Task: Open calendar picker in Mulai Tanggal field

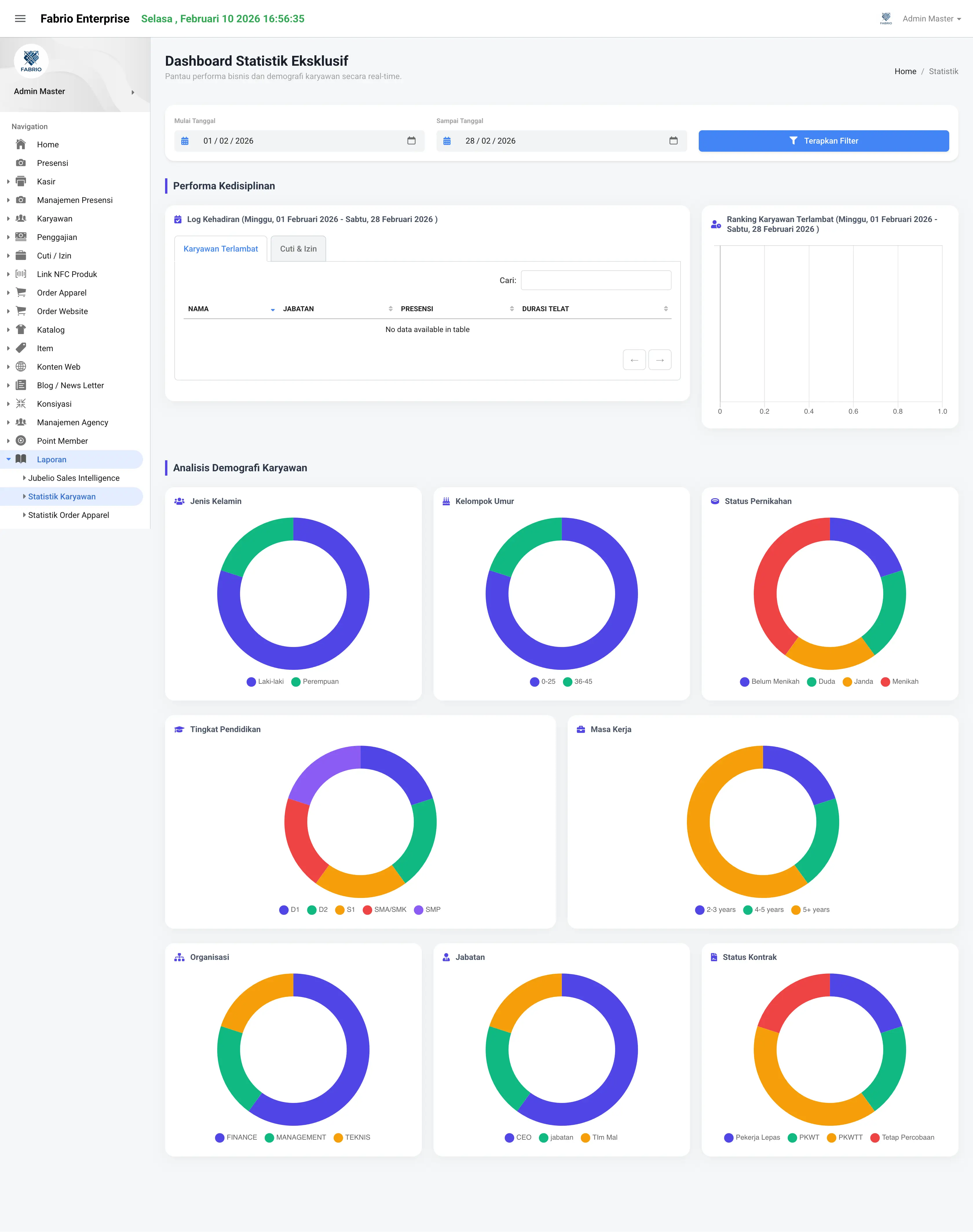Action: [x=411, y=141]
